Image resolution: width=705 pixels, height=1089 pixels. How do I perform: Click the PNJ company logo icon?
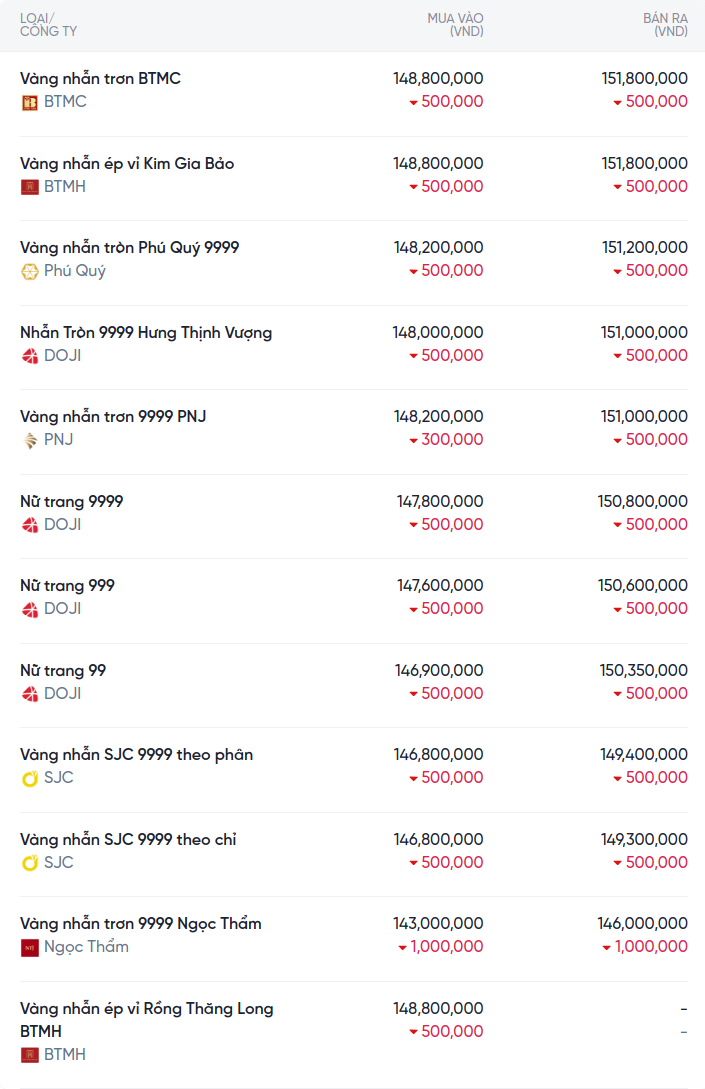coord(30,440)
